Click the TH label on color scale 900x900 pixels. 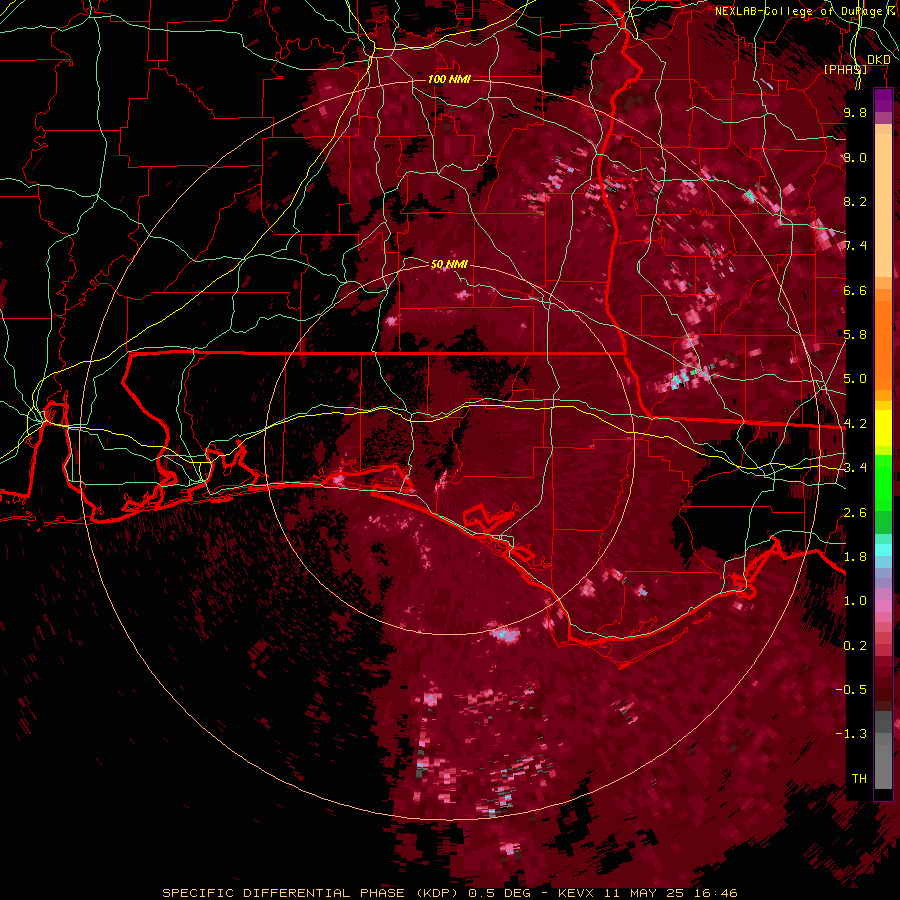859,779
